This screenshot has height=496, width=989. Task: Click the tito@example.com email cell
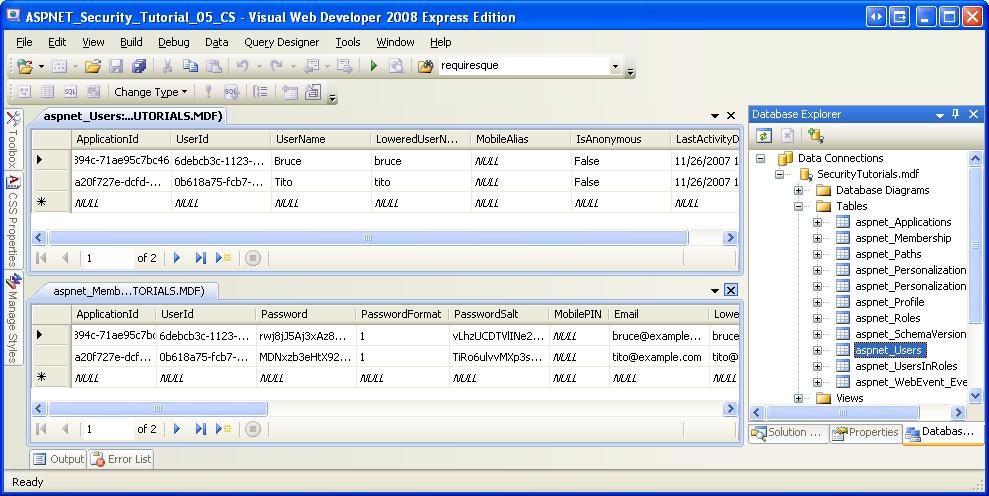(657, 357)
